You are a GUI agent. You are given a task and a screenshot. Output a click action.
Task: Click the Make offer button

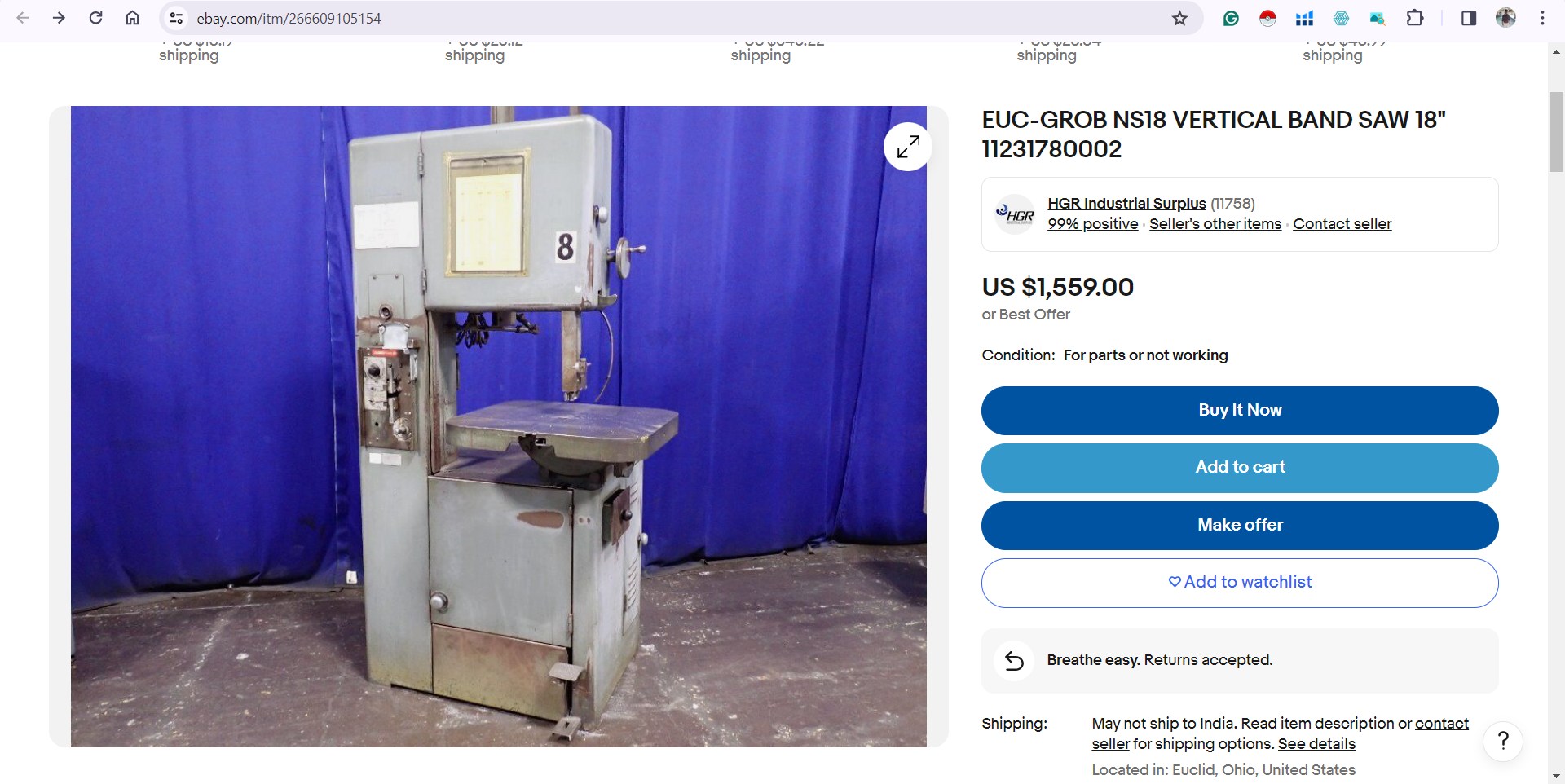coord(1240,526)
